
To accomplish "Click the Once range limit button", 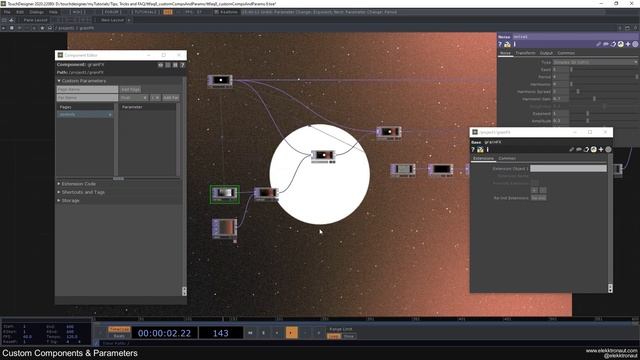I will 349,336.
